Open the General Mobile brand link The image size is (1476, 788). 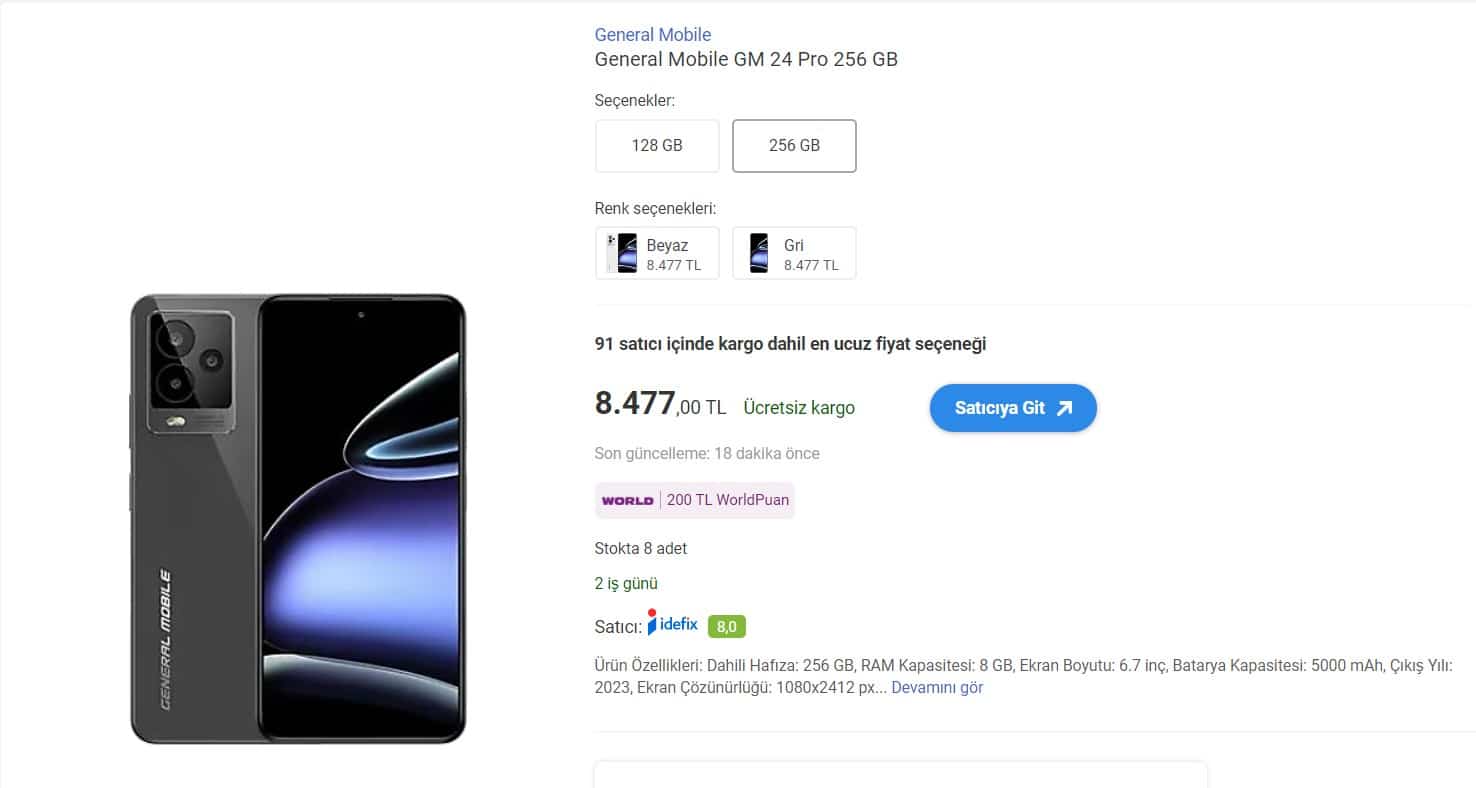[653, 35]
